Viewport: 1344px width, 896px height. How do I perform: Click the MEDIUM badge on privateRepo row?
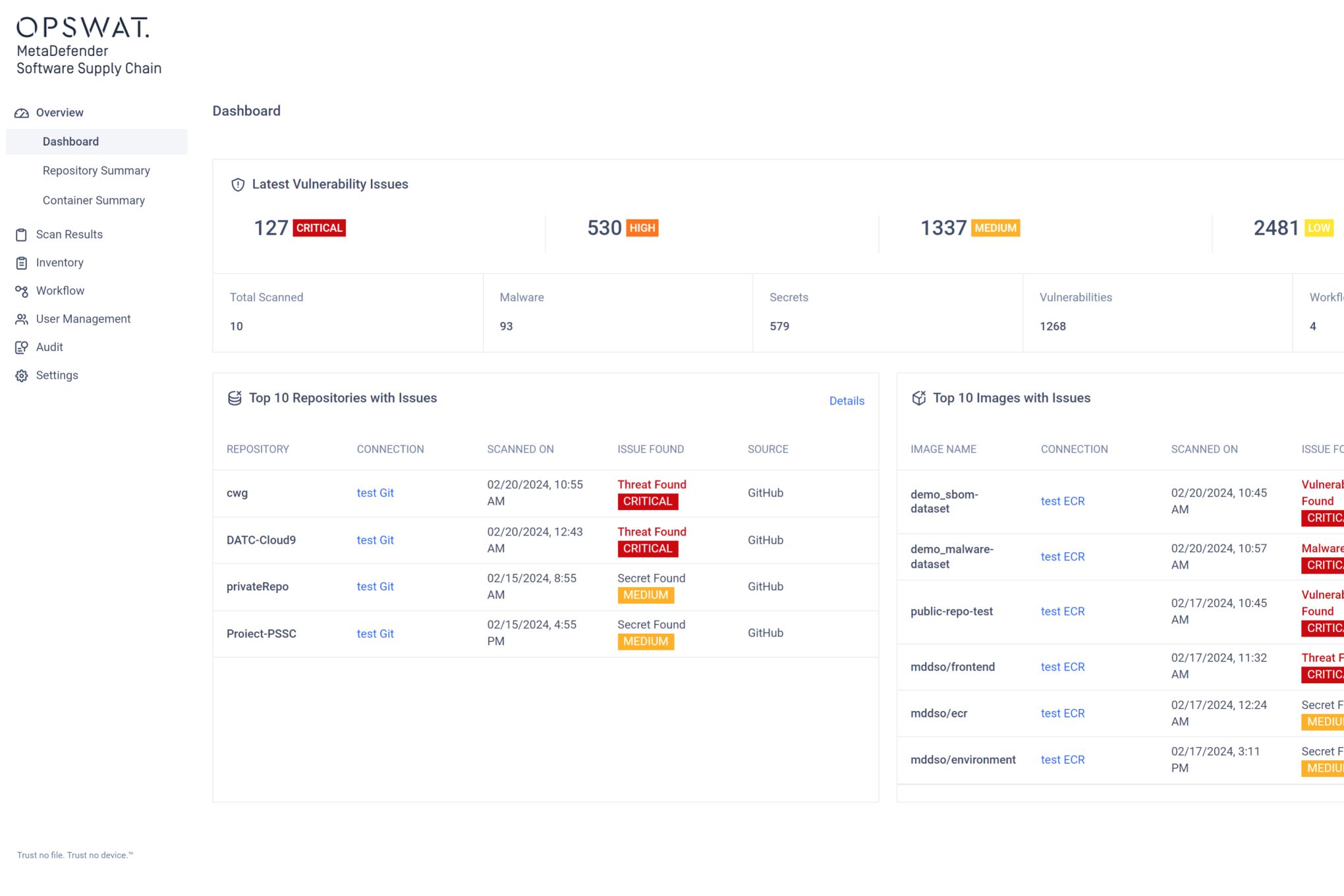[x=645, y=594]
